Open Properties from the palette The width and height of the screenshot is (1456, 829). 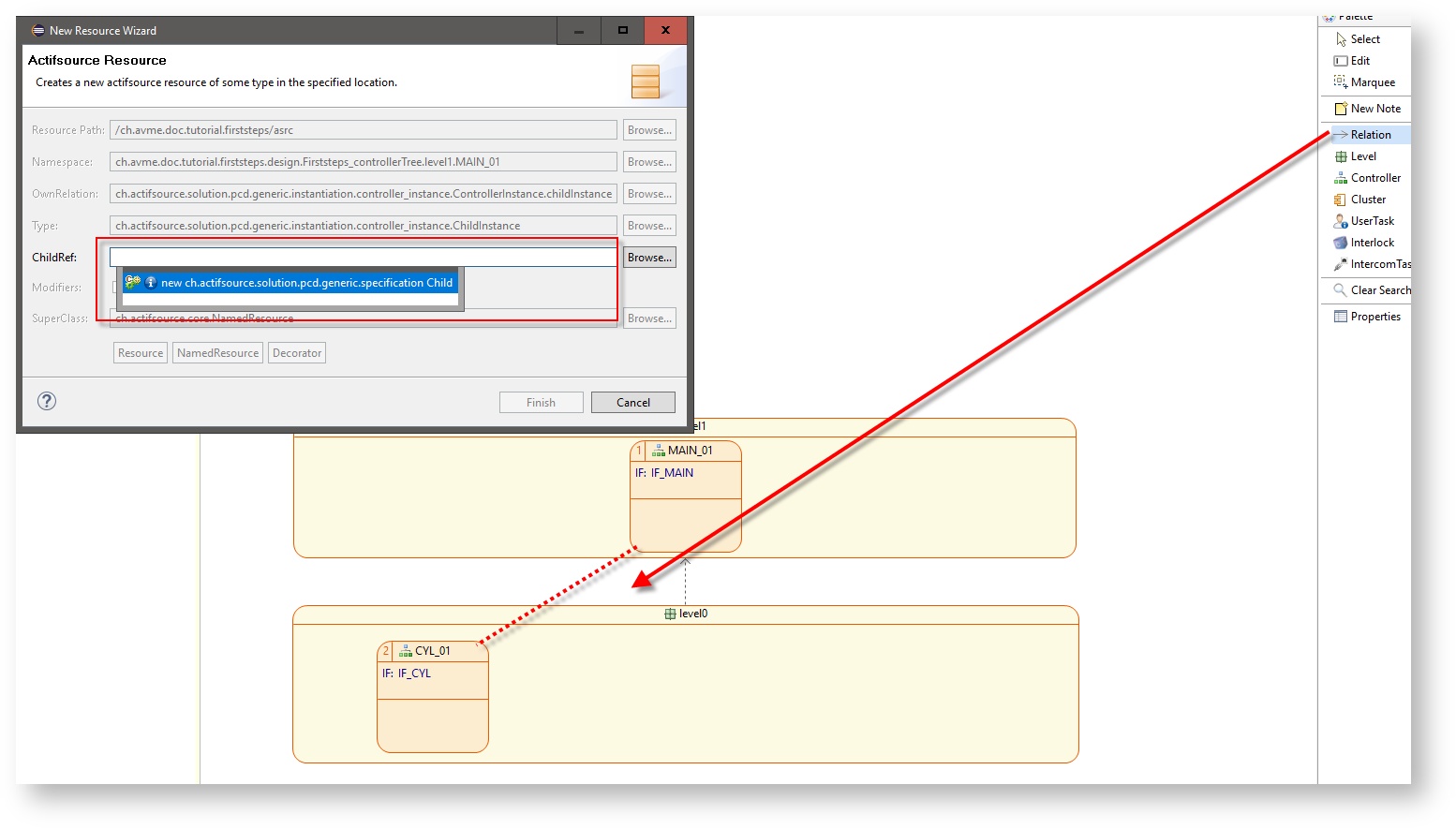tap(1374, 317)
